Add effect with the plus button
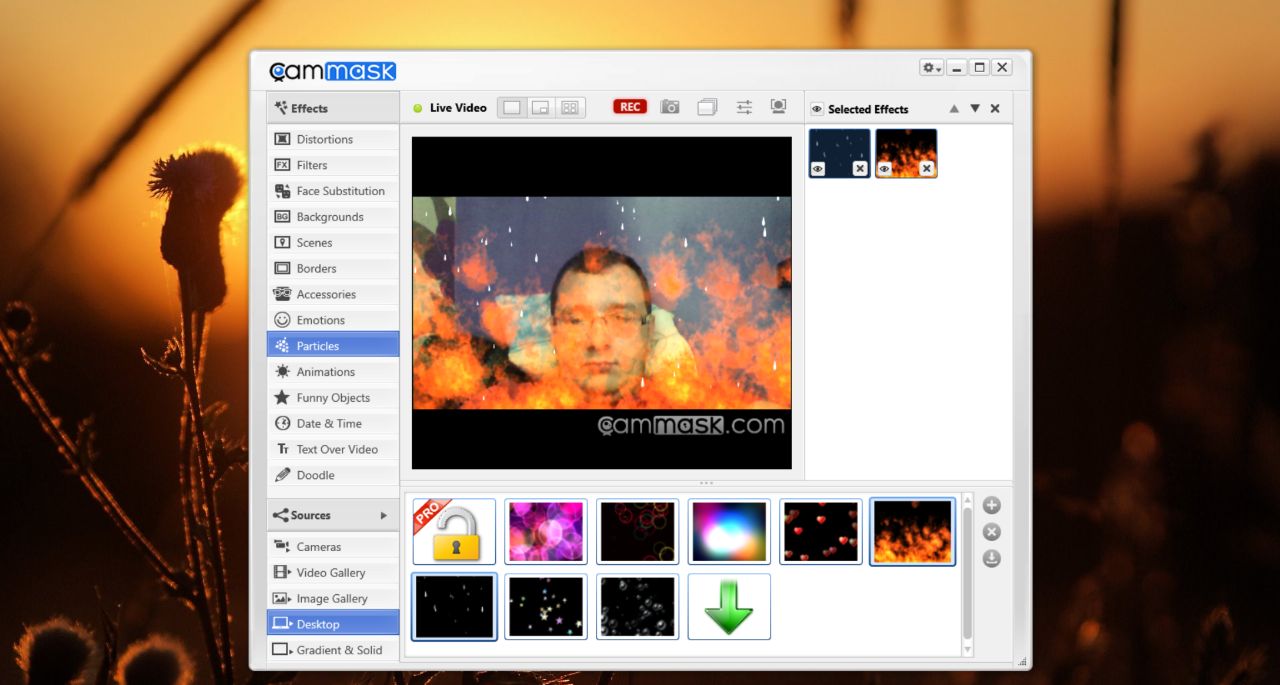Image resolution: width=1280 pixels, height=685 pixels. point(992,506)
